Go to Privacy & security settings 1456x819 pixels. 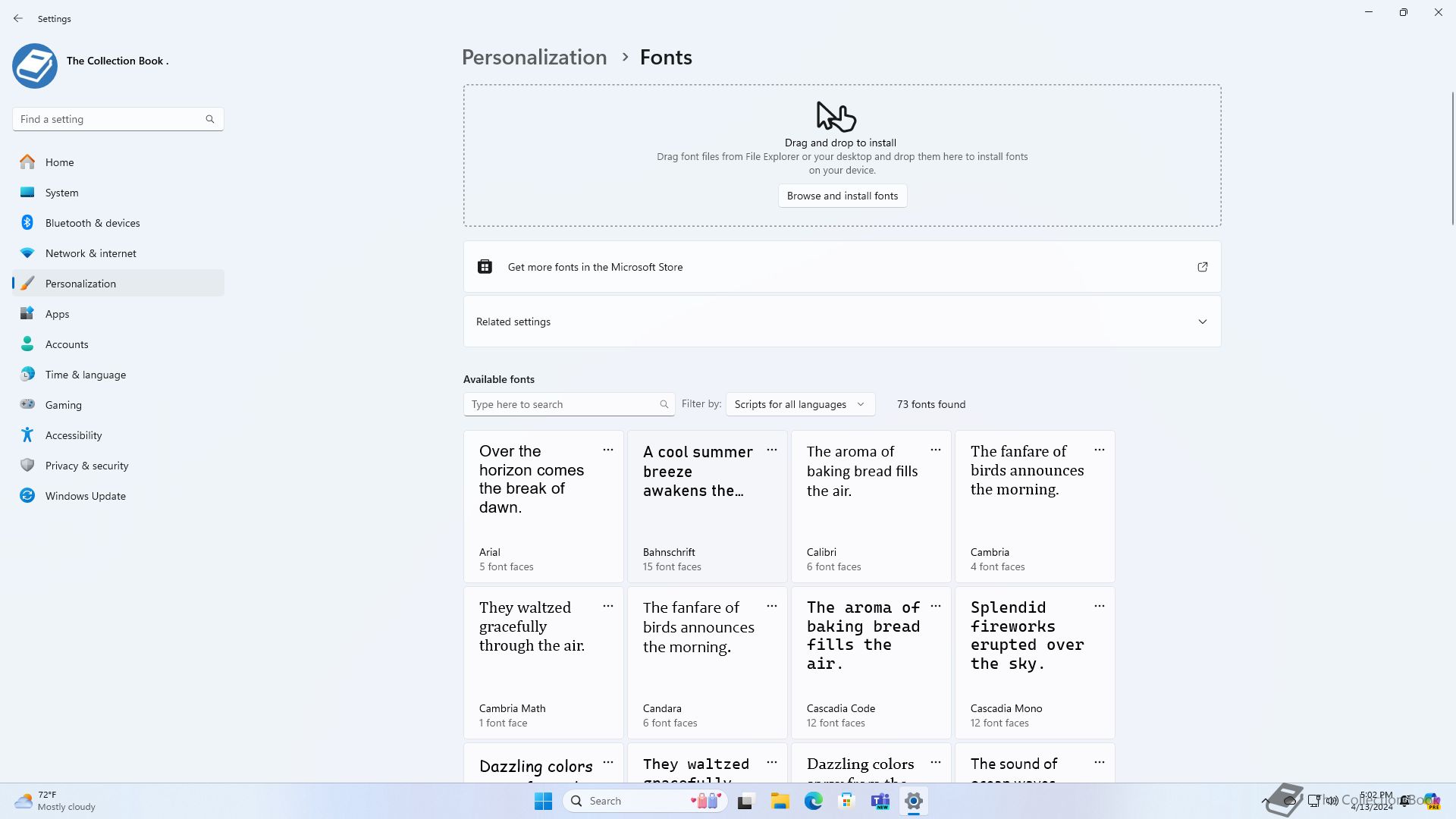pyautogui.click(x=86, y=466)
